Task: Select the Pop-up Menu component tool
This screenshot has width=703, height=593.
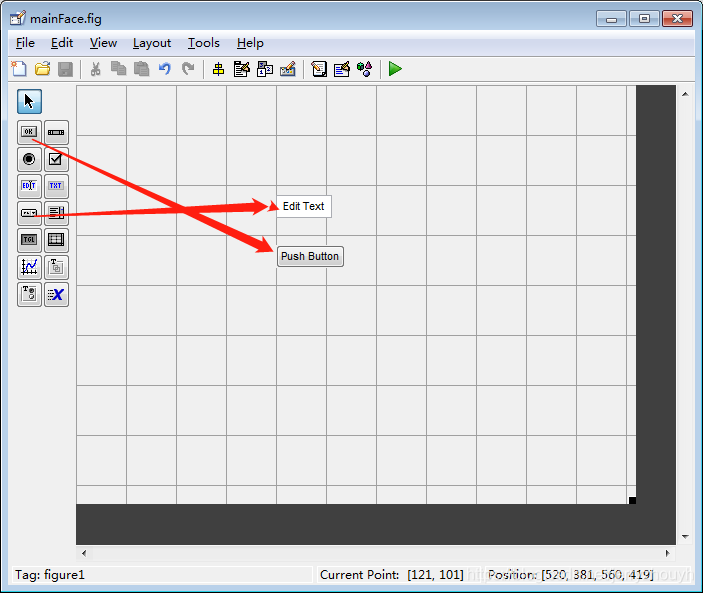Action: (x=29, y=213)
